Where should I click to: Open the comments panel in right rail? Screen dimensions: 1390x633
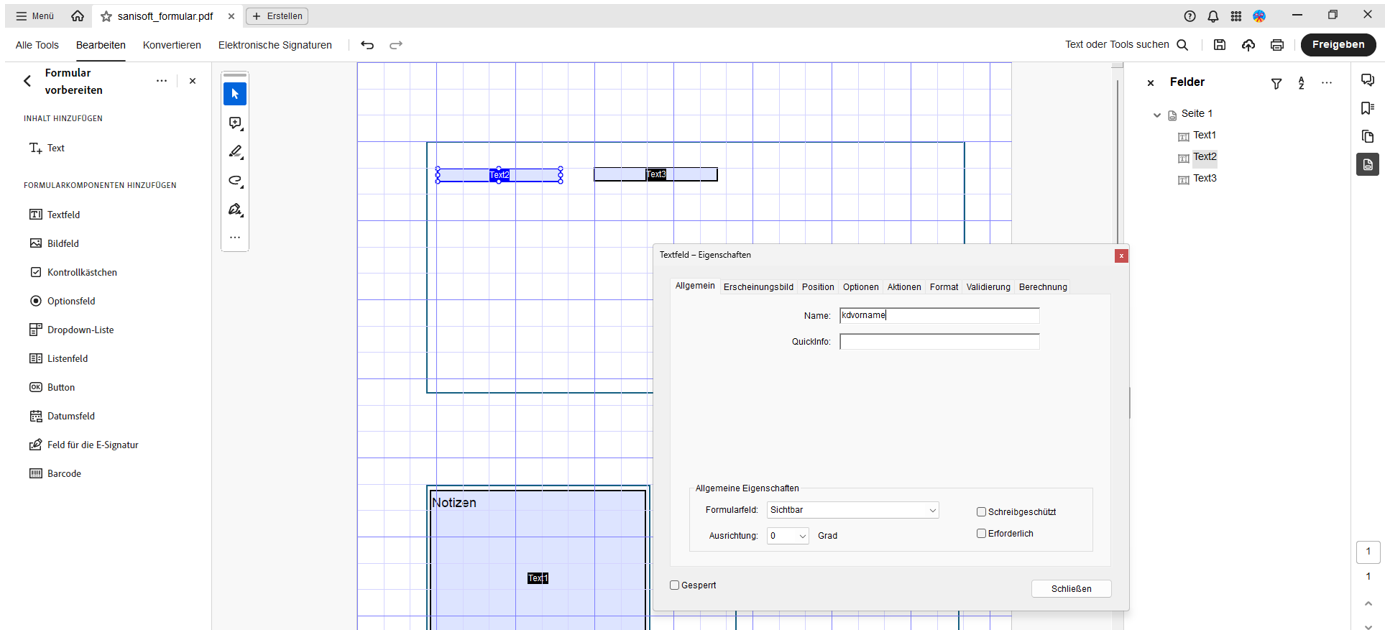pos(1368,80)
